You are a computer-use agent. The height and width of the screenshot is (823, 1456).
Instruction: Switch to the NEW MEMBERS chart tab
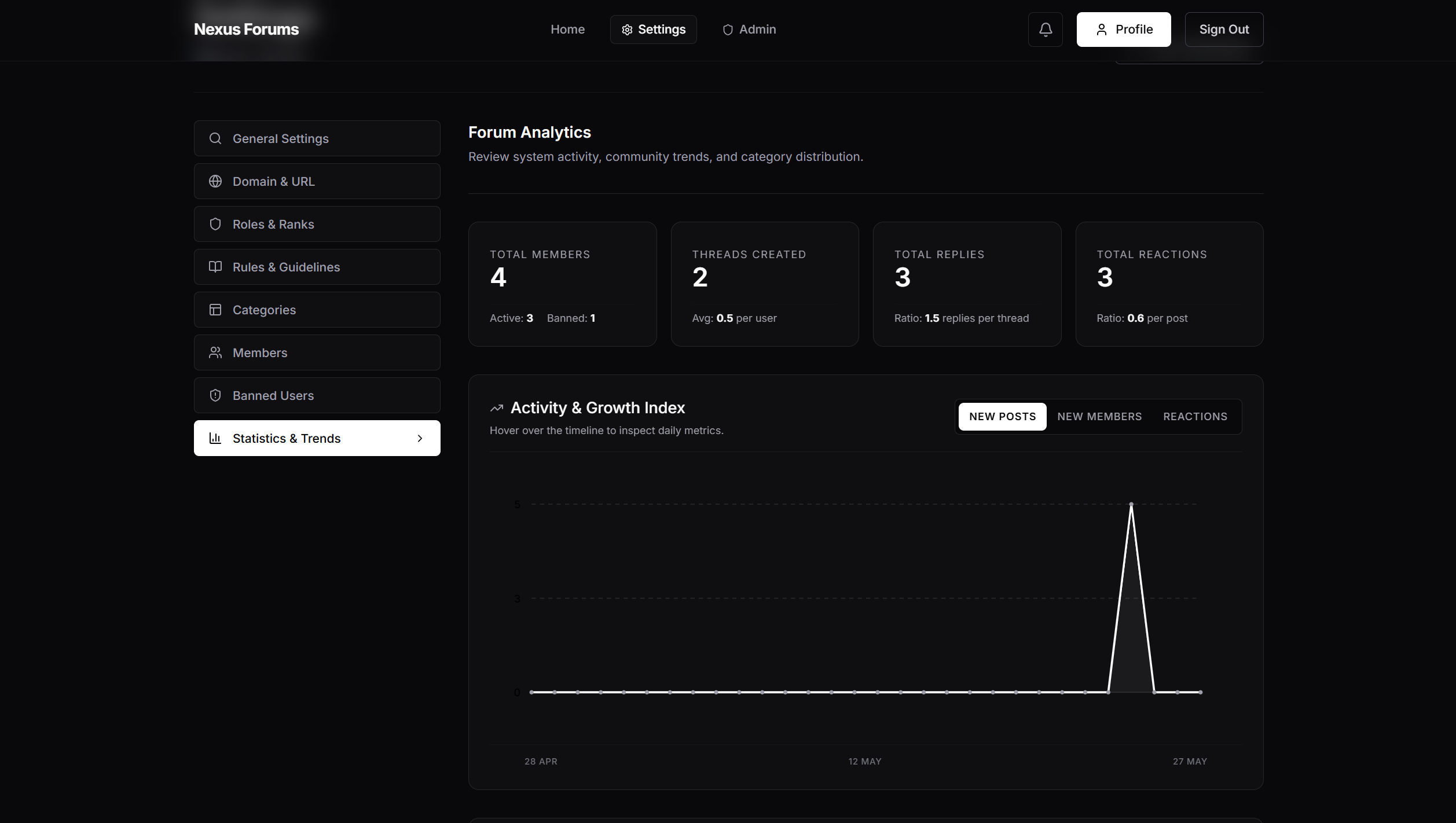1099,417
